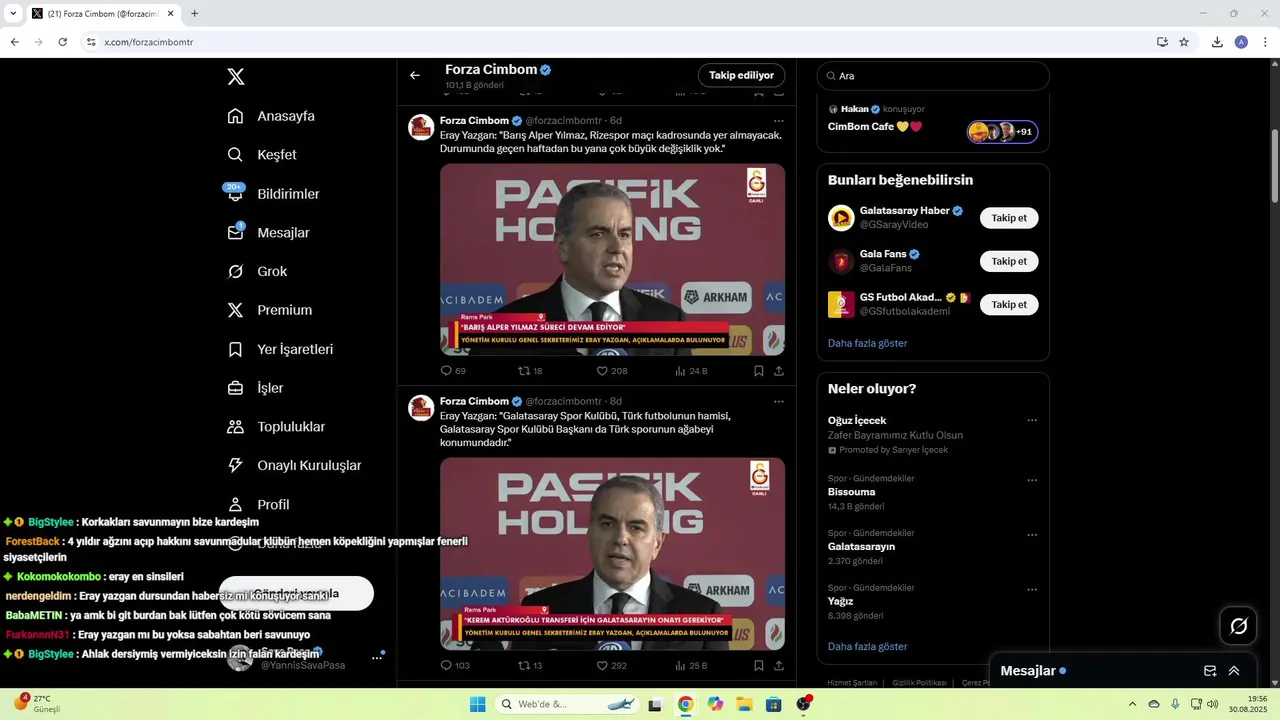1280x720 pixels.
Task: Open Profil page
Action: (258, 505)
